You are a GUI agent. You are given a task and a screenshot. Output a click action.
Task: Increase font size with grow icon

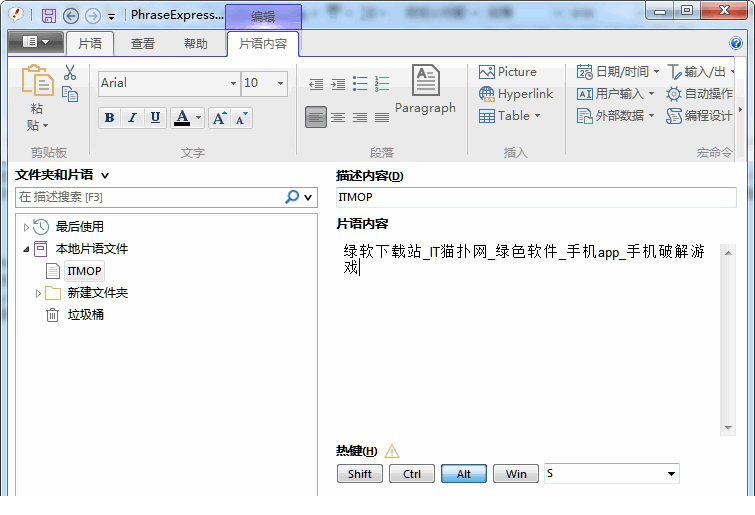coord(219,118)
